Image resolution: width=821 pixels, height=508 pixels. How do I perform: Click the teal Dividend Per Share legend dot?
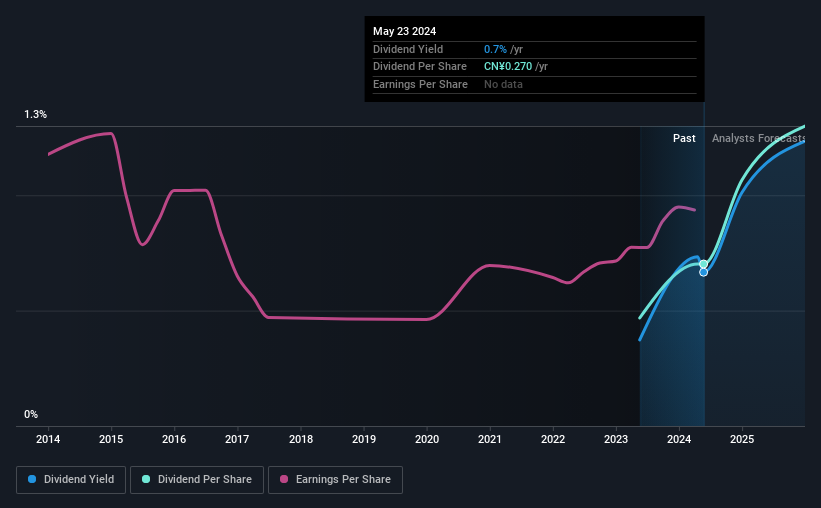point(146,479)
